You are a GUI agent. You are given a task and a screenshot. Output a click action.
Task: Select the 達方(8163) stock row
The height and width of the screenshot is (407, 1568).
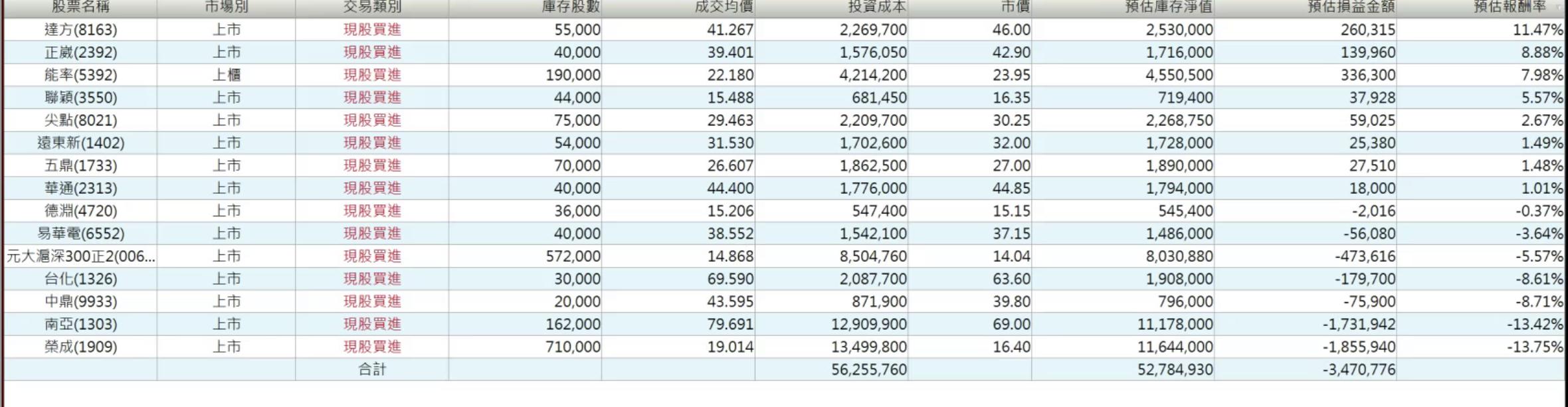tap(80, 30)
